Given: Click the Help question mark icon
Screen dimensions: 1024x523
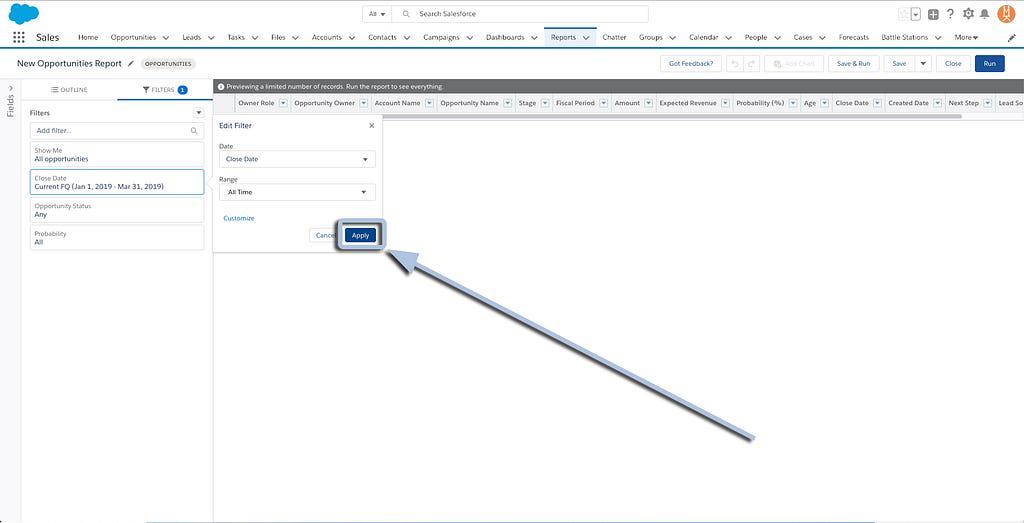Looking at the screenshot, I should click(x=950, y=14).
